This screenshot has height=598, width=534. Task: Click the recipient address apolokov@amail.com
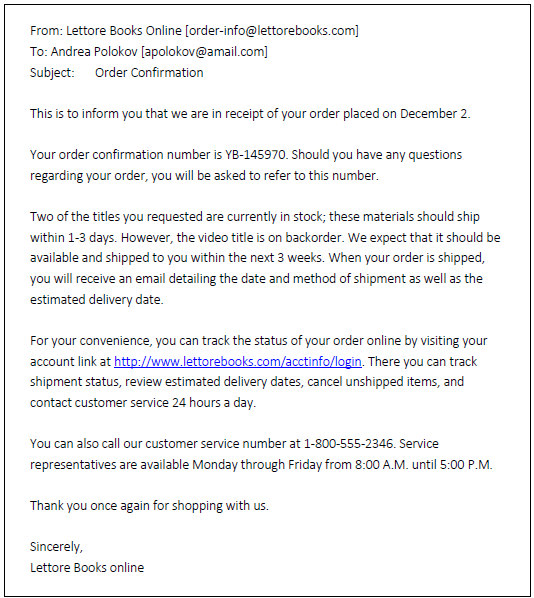[204, 51]
